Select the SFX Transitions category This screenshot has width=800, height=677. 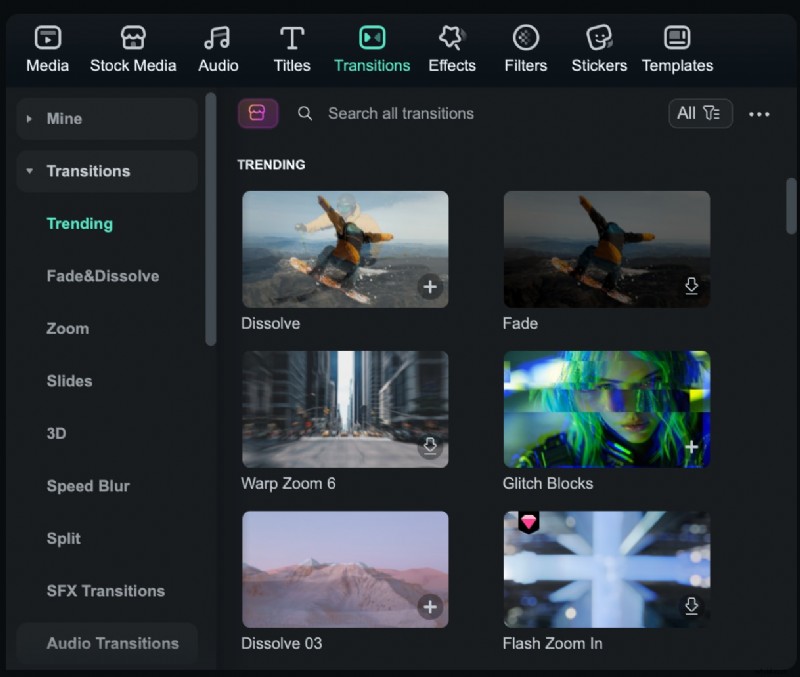pos(105,591)
